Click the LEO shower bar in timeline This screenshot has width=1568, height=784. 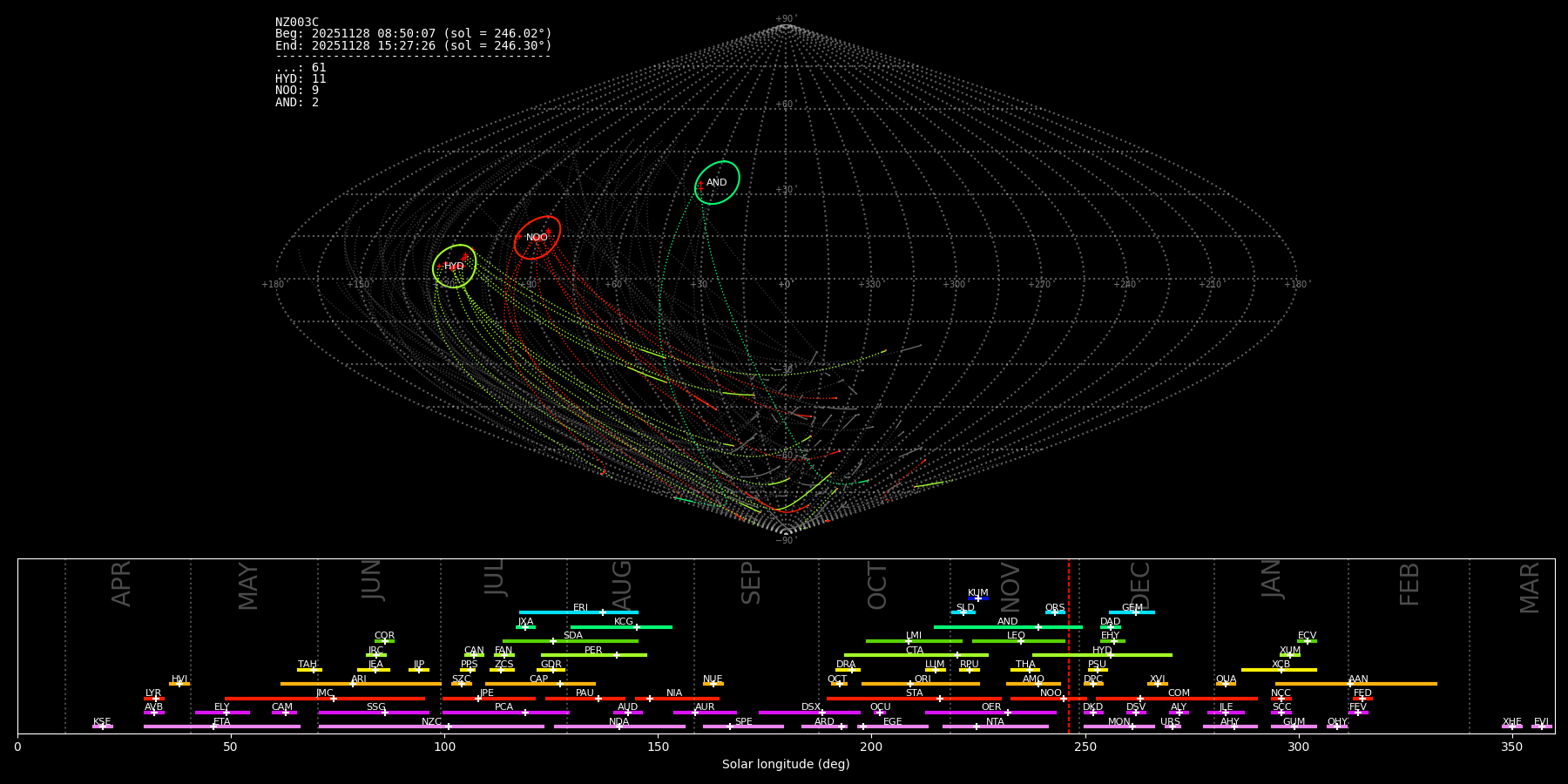coord(1019,641)
